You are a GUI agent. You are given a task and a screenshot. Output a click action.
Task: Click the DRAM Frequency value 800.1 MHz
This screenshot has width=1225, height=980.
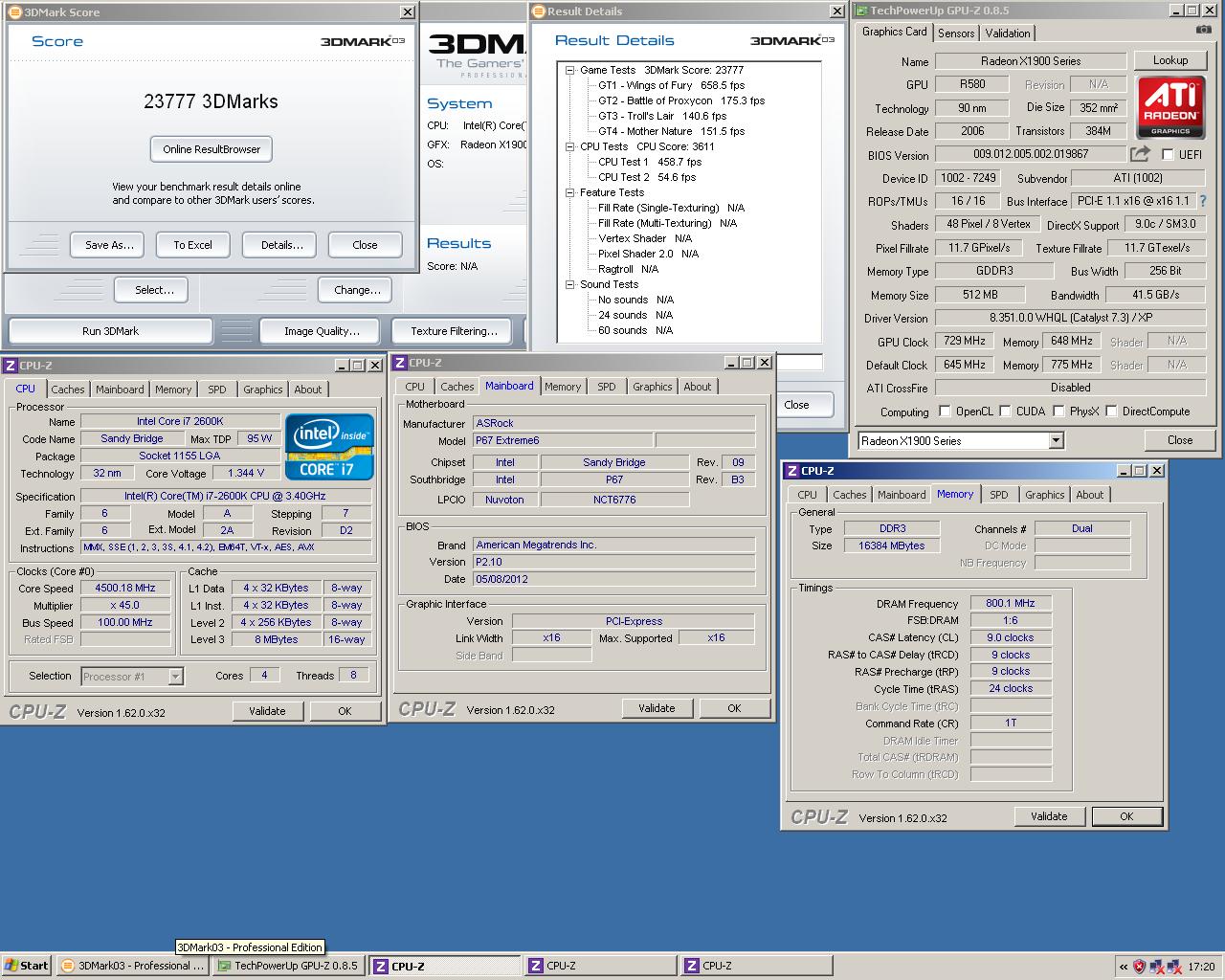(1011, 604)
